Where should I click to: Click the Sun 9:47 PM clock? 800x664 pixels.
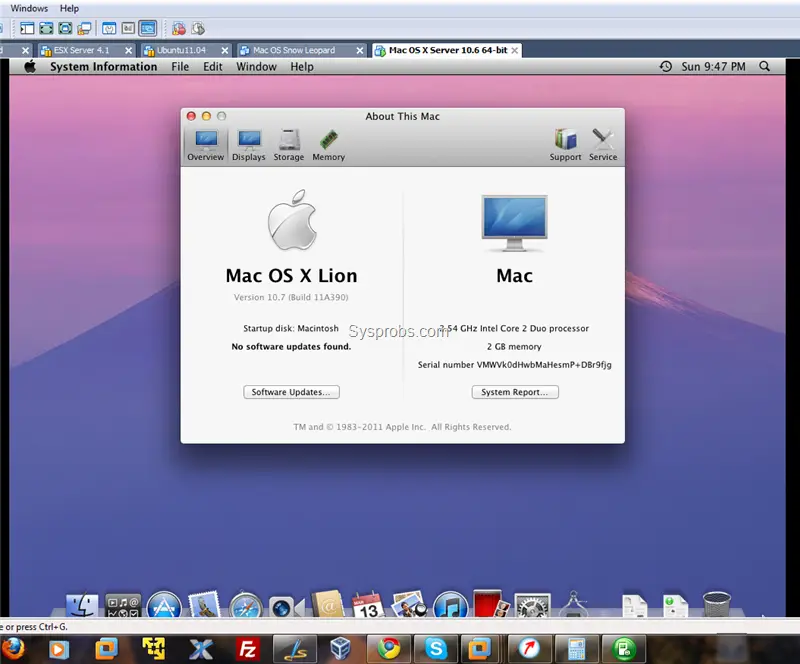[713, 67]
